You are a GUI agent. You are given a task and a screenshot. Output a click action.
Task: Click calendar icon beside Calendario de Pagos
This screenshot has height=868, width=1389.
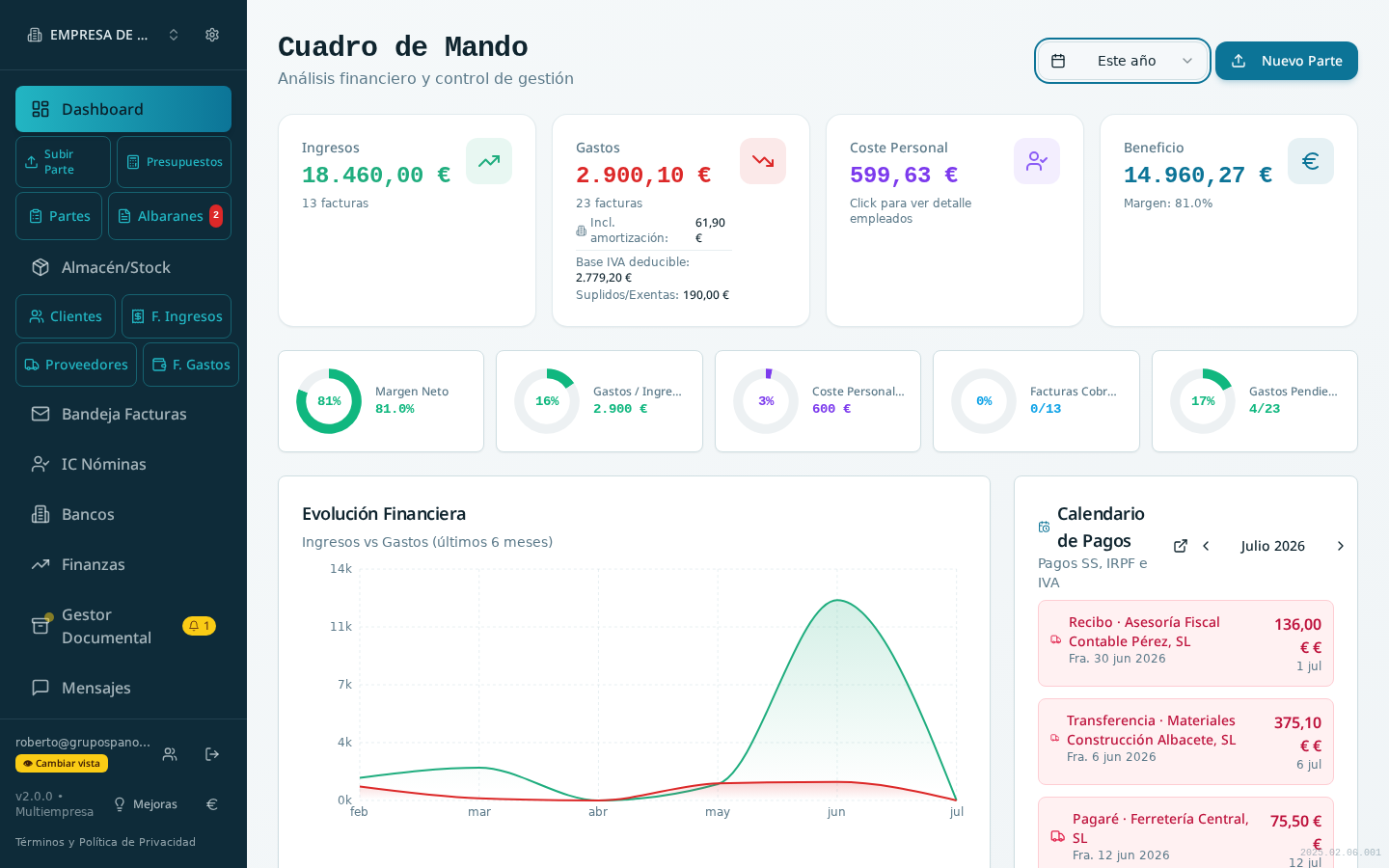1044,527
